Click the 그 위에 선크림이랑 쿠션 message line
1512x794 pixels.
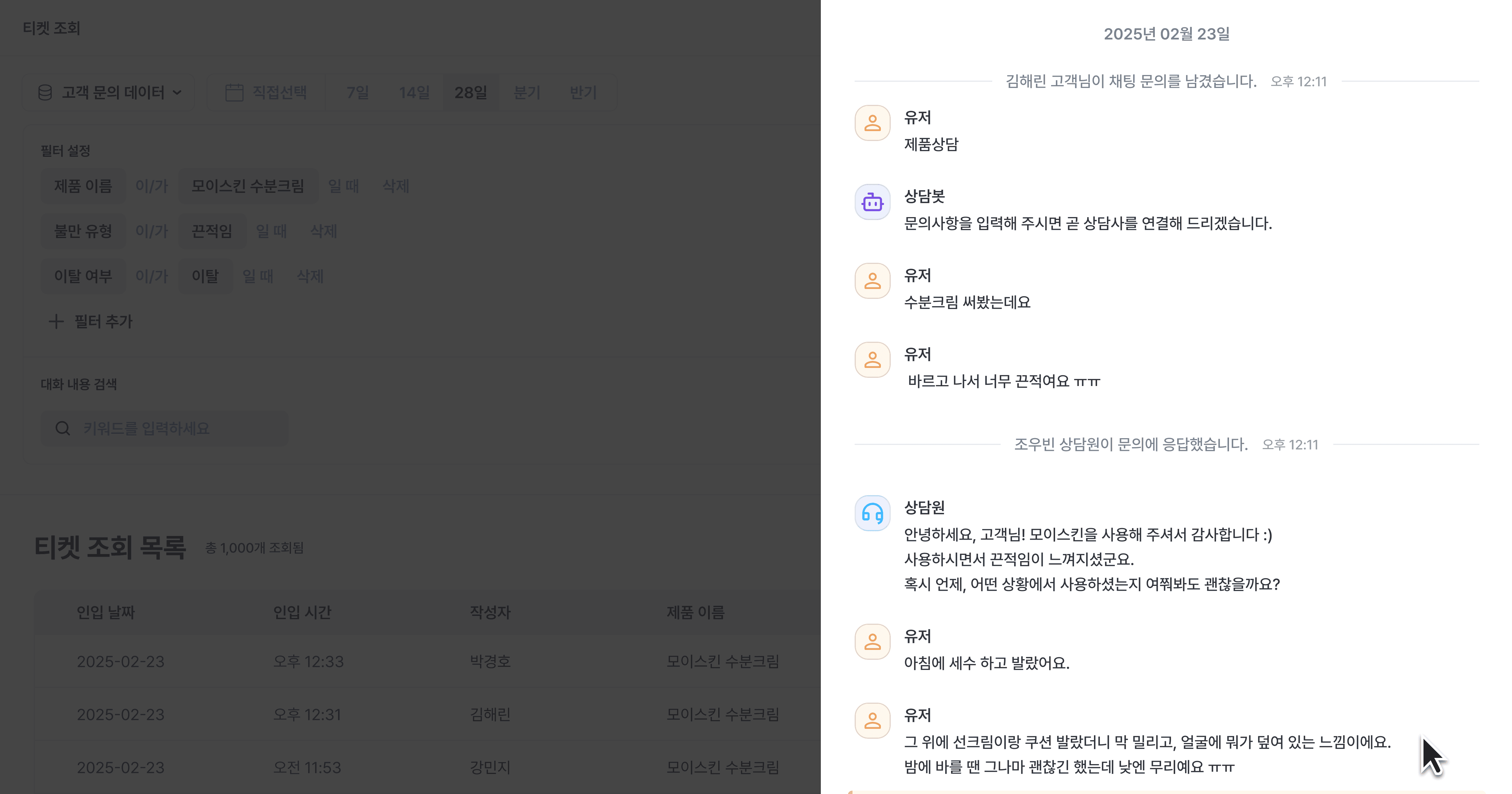tap(1148, 742)
